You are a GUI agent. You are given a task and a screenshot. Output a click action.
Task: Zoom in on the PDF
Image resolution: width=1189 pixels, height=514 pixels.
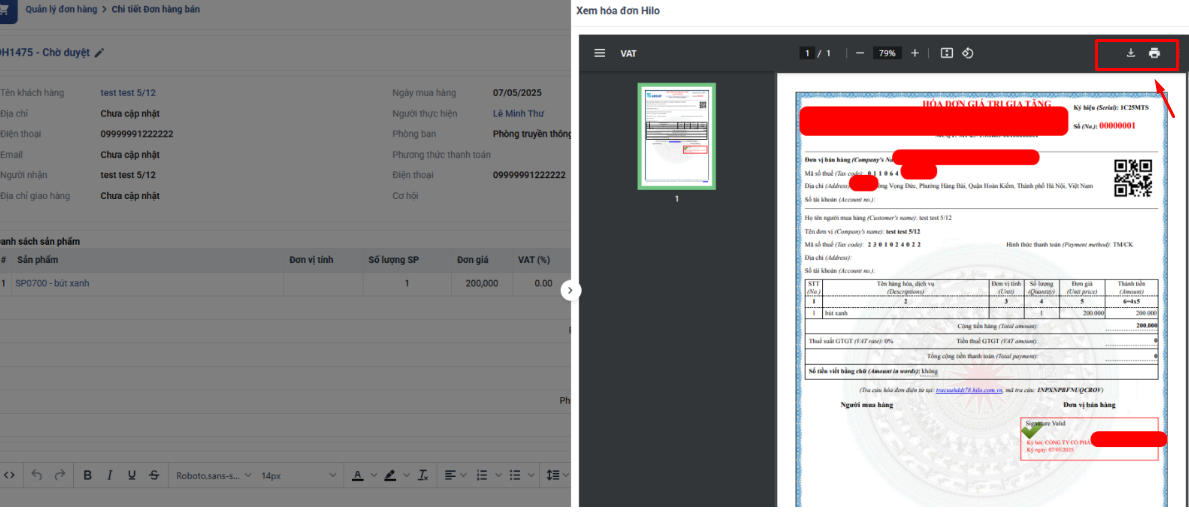tap(914, 53)
